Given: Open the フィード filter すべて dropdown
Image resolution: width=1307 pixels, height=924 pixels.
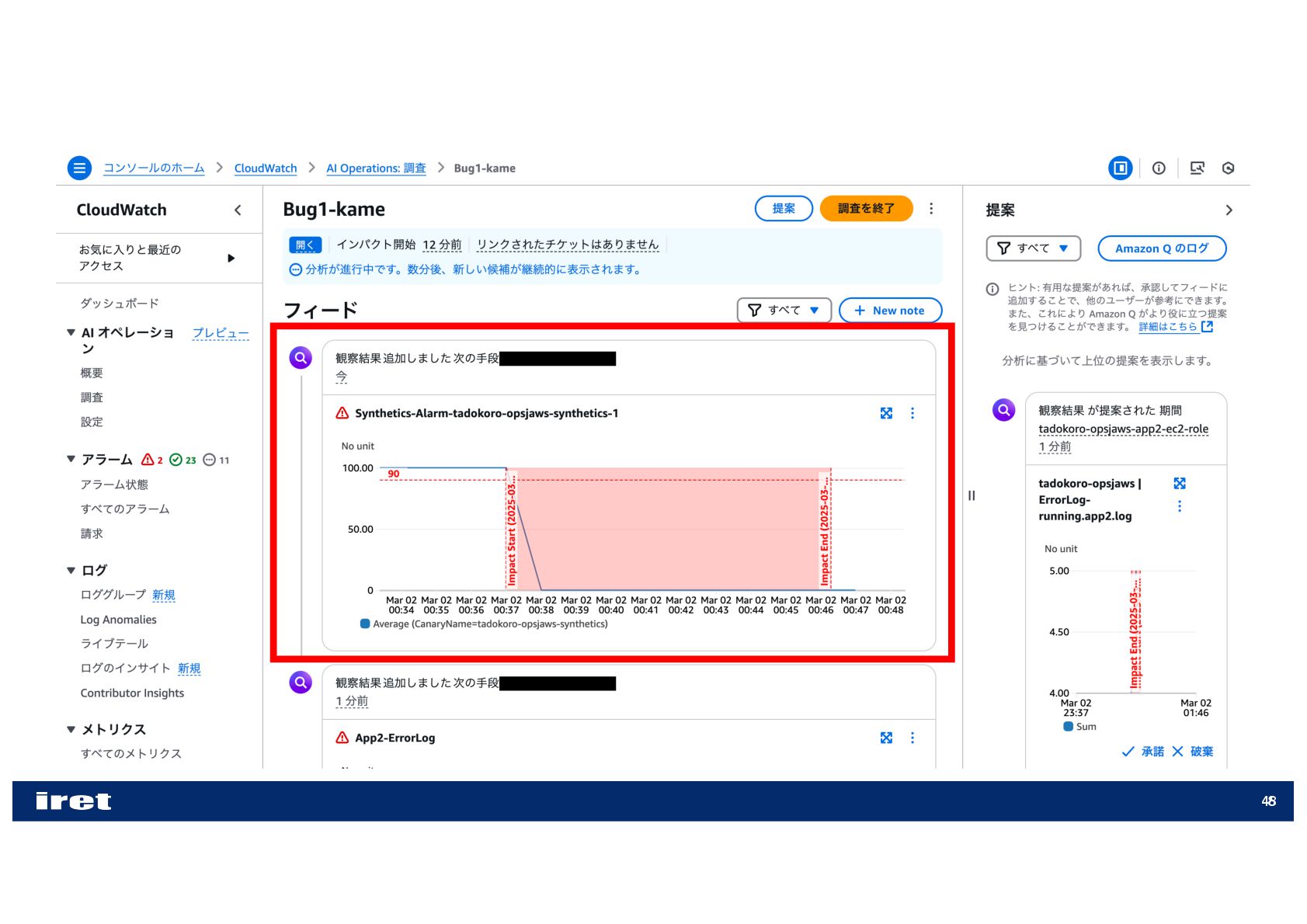Looking at the screenshot, I should 784,310.
